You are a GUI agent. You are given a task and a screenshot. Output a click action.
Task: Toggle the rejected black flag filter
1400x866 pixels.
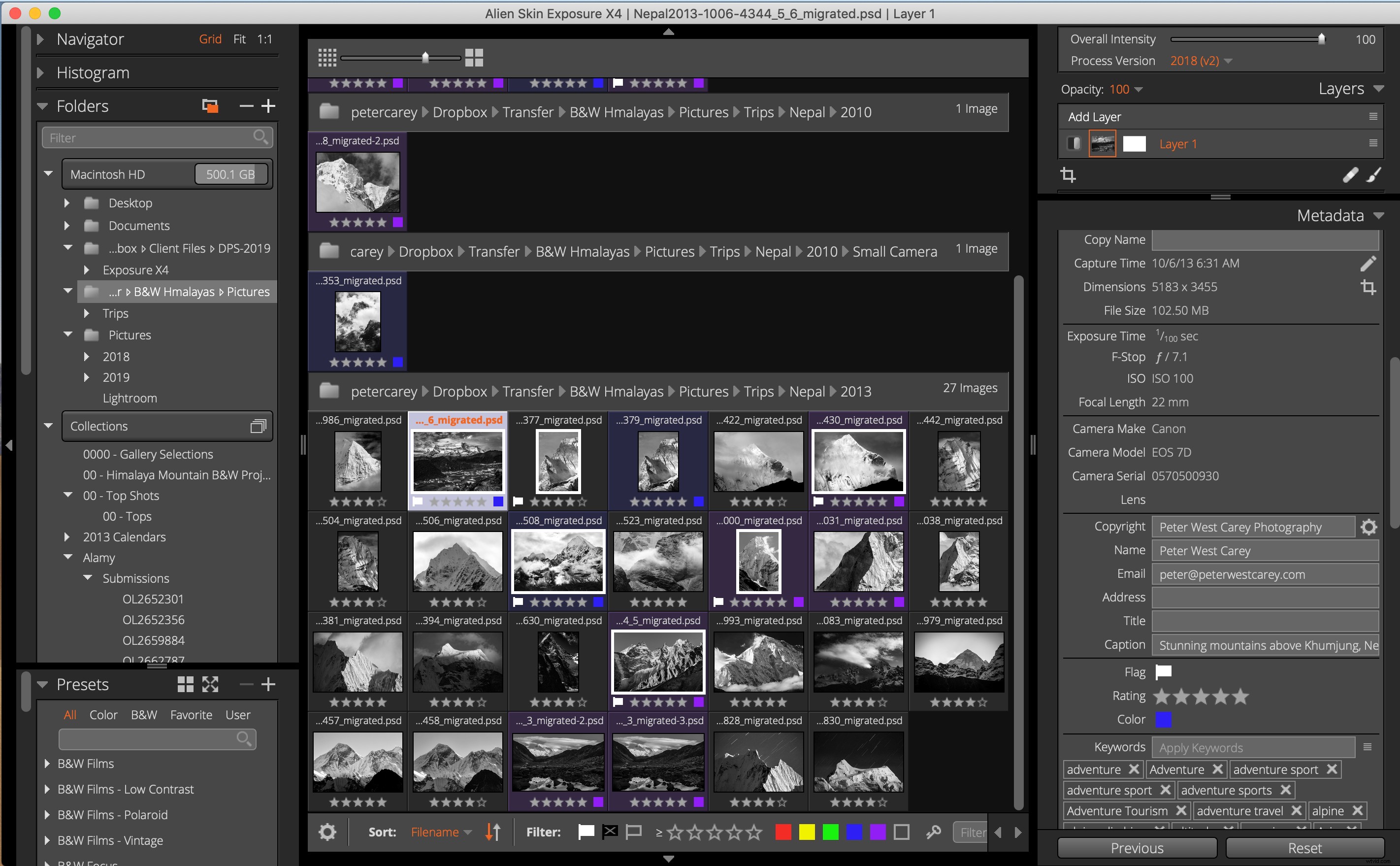point(610,832)
